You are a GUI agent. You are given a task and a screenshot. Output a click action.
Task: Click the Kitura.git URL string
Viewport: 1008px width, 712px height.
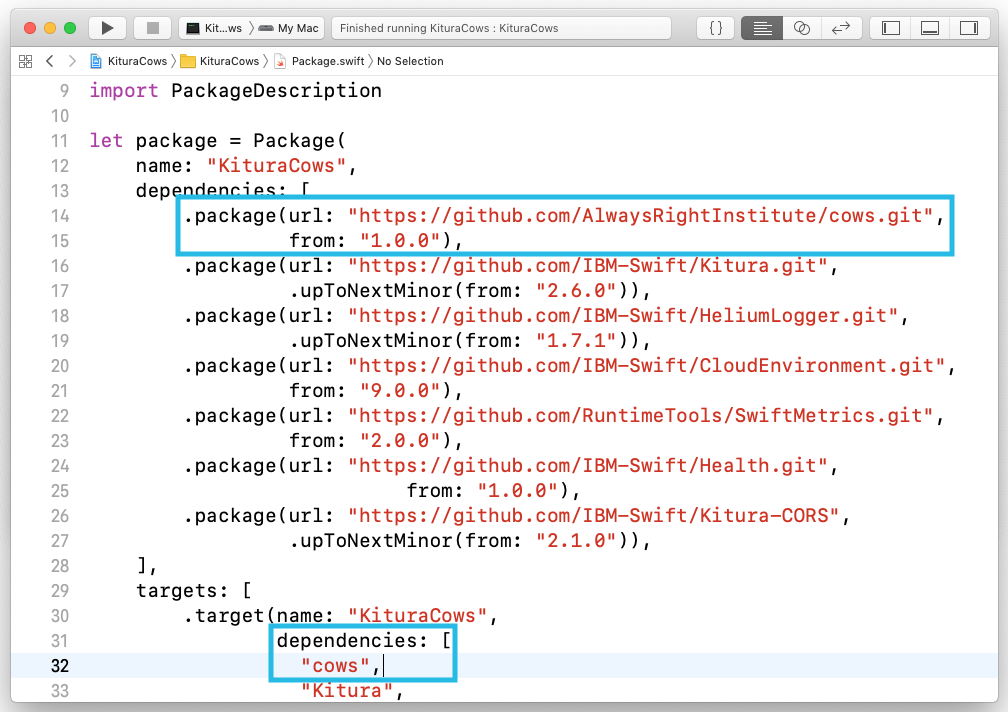pyautogui.click(x=588, y=266)
